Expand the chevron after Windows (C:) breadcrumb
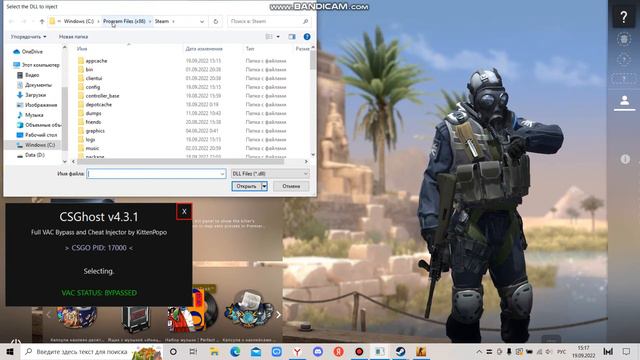Image resolution: width=640 pixels, height=360 pixels. pyautogui.click(x=98, y=21)
